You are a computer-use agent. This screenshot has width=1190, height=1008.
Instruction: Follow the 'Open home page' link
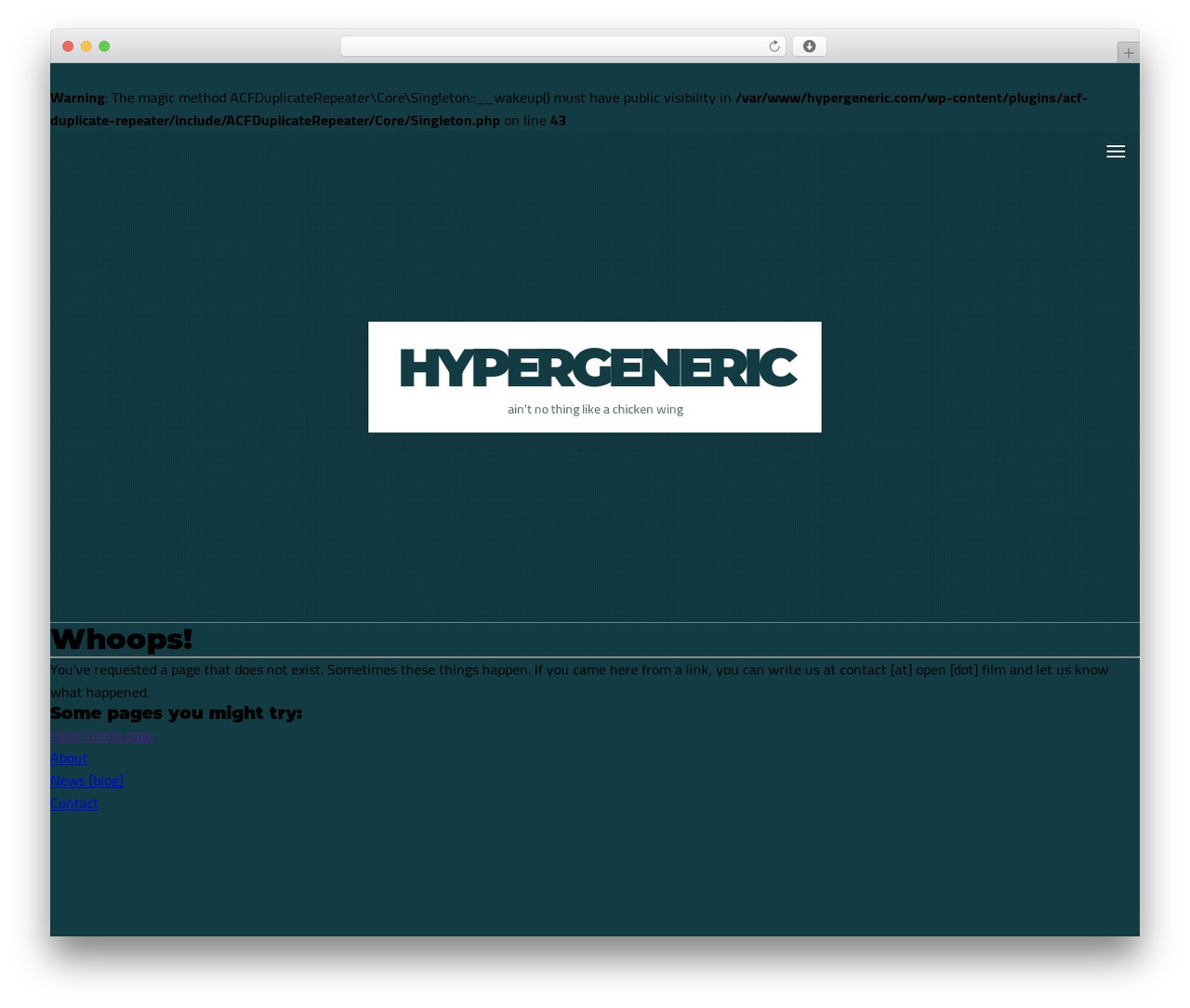tap(102, 736)
